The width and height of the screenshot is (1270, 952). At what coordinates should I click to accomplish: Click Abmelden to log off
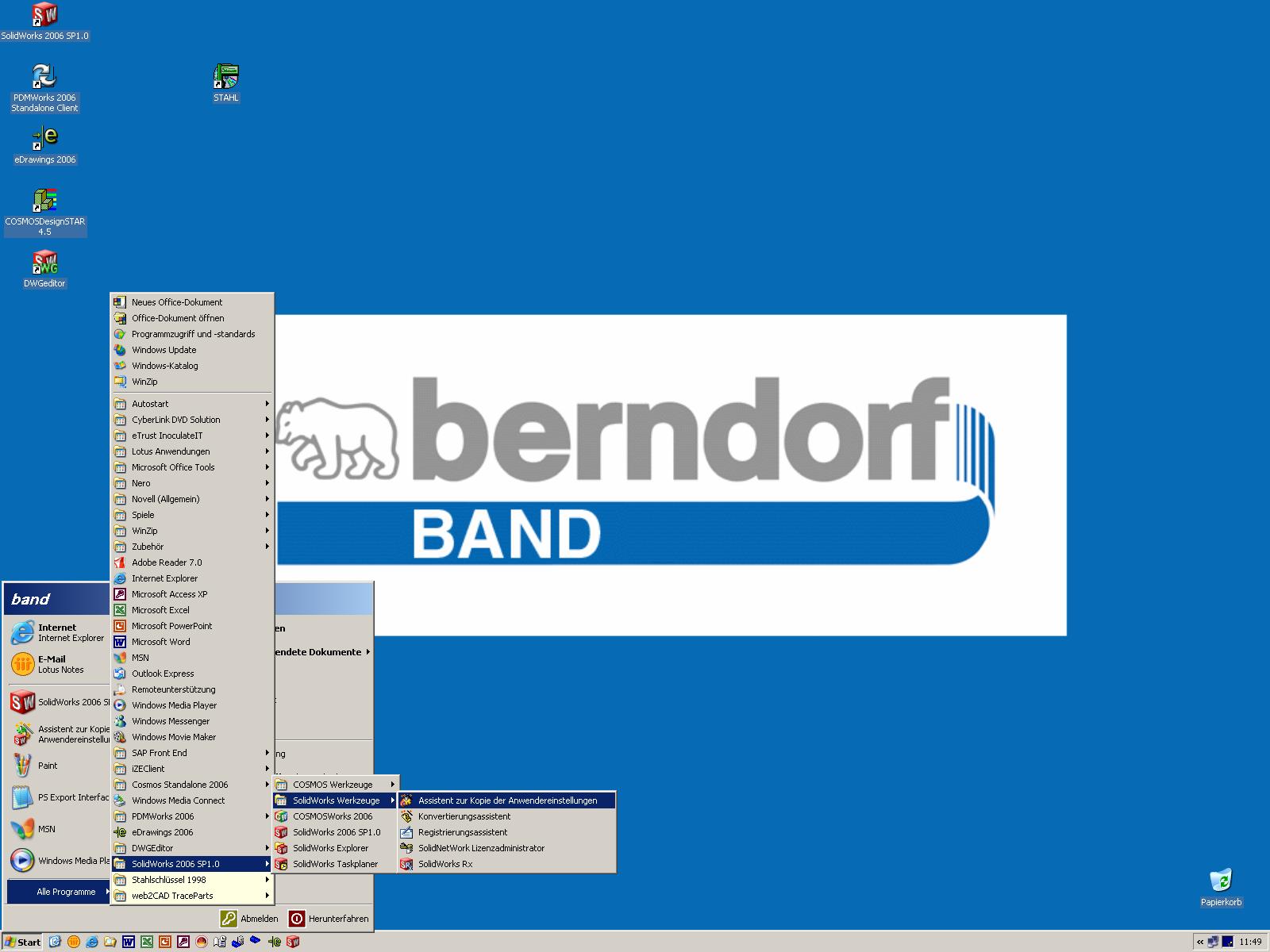(249, 919)
